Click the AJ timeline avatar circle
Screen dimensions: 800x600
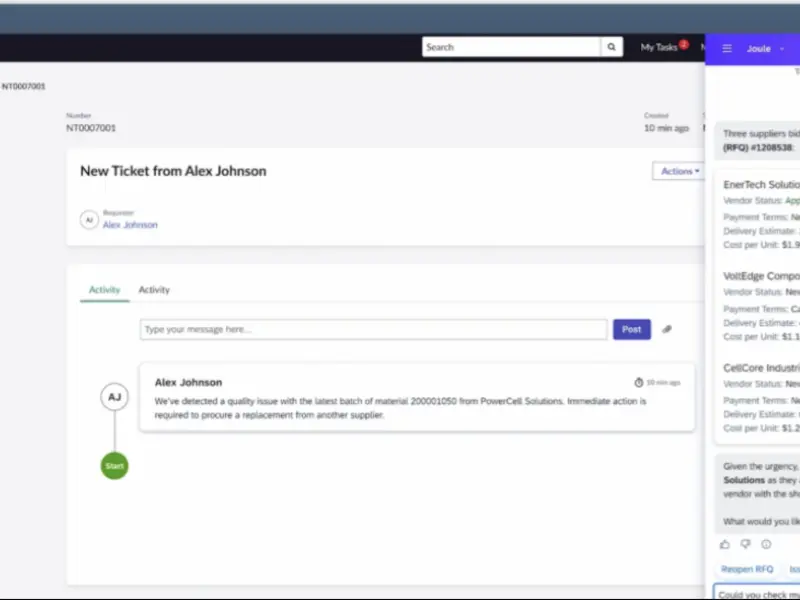point(114,397)
